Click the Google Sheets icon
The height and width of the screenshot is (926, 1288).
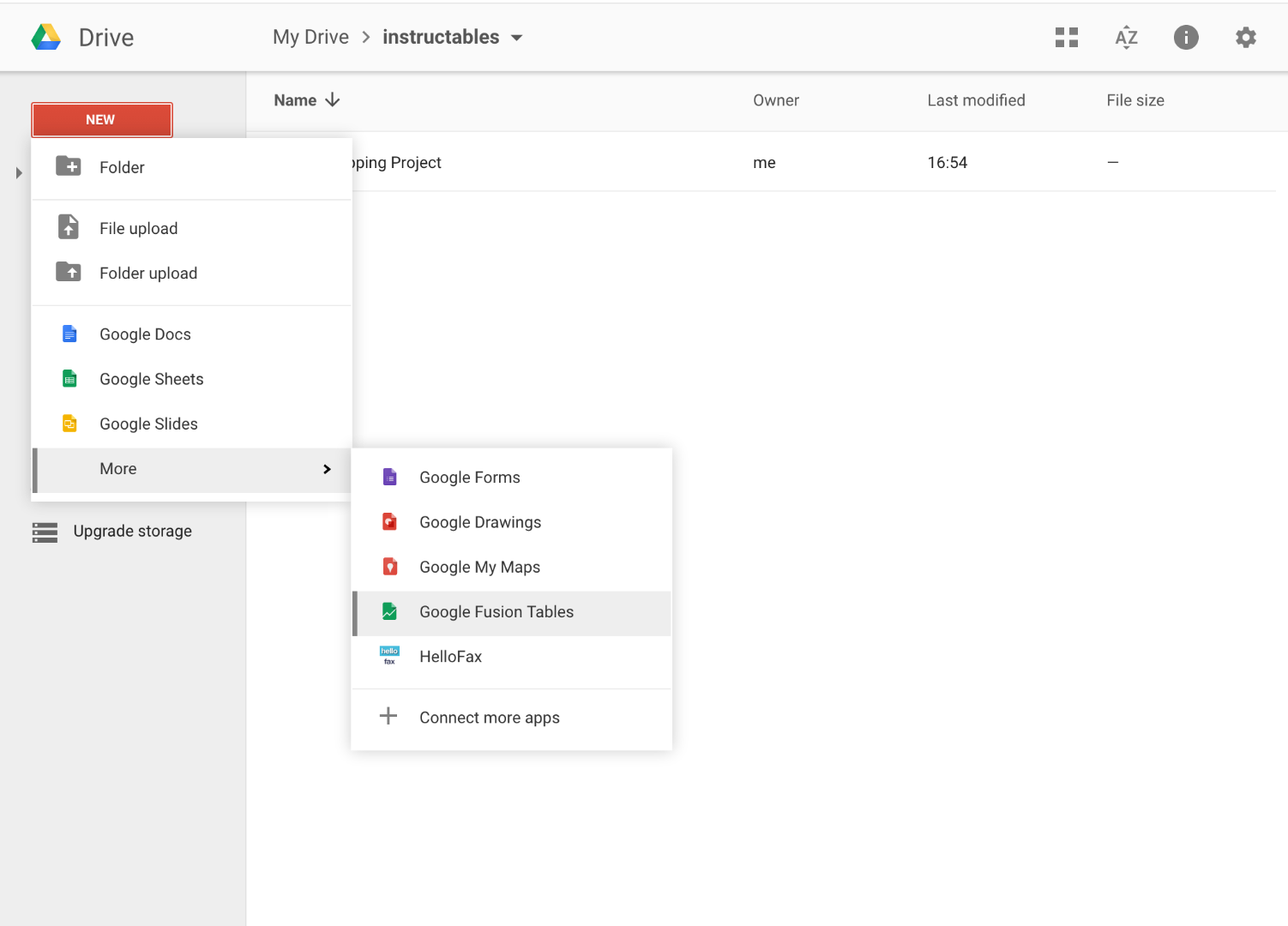69,378
